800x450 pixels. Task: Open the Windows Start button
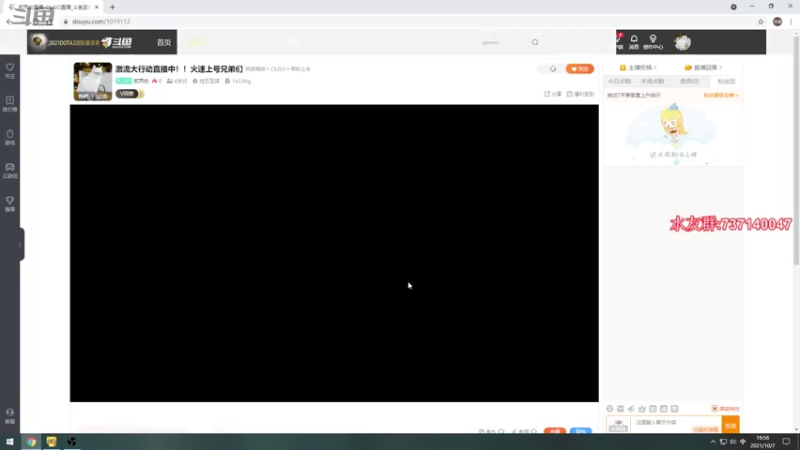[10, 442]
